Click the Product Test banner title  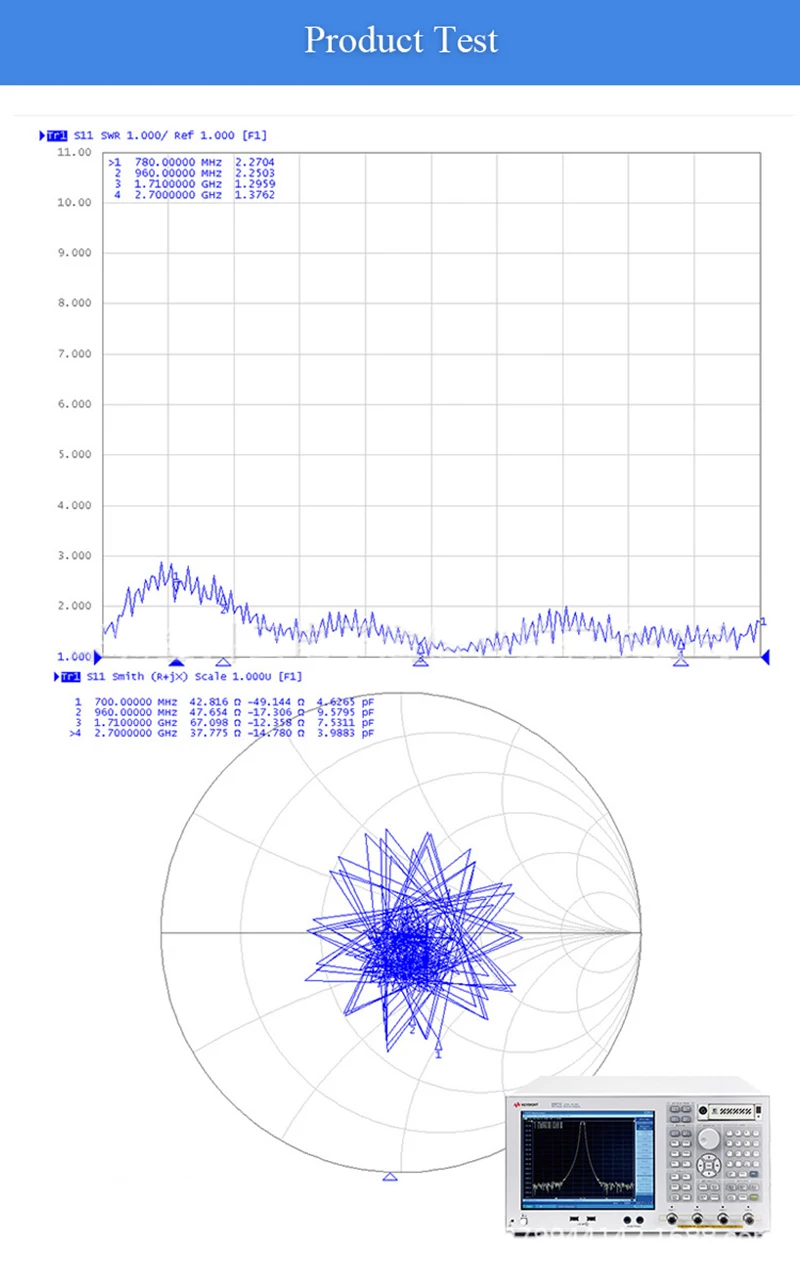pos(401,41)
